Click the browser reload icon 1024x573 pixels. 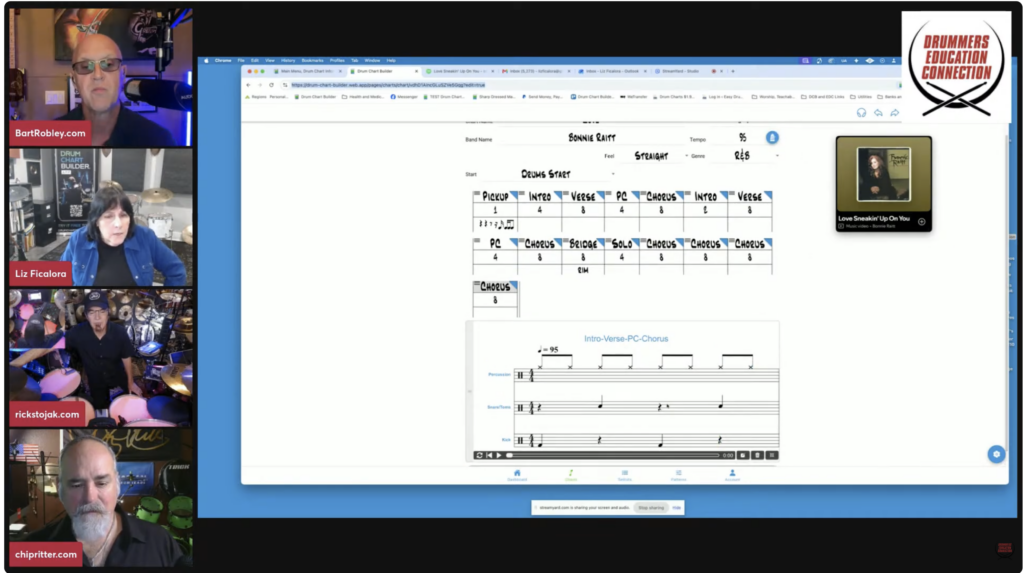tap(272, 85)
